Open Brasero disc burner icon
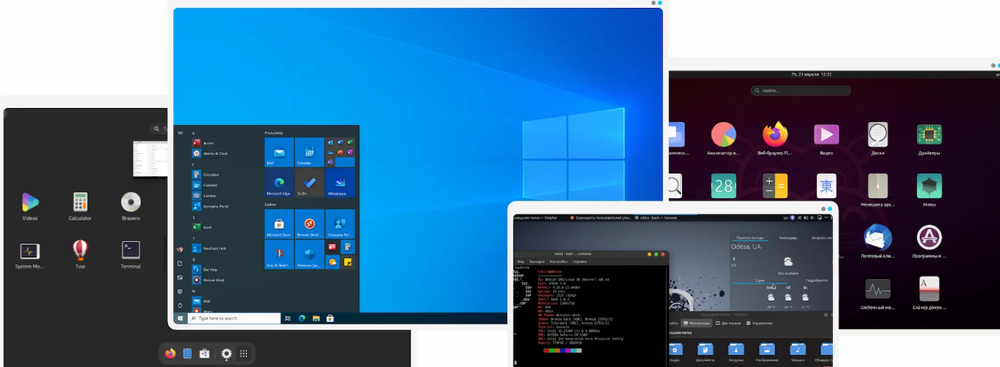Image resolution: width=1000 pixels, height=367 pixels. click(x=131, y=202)
